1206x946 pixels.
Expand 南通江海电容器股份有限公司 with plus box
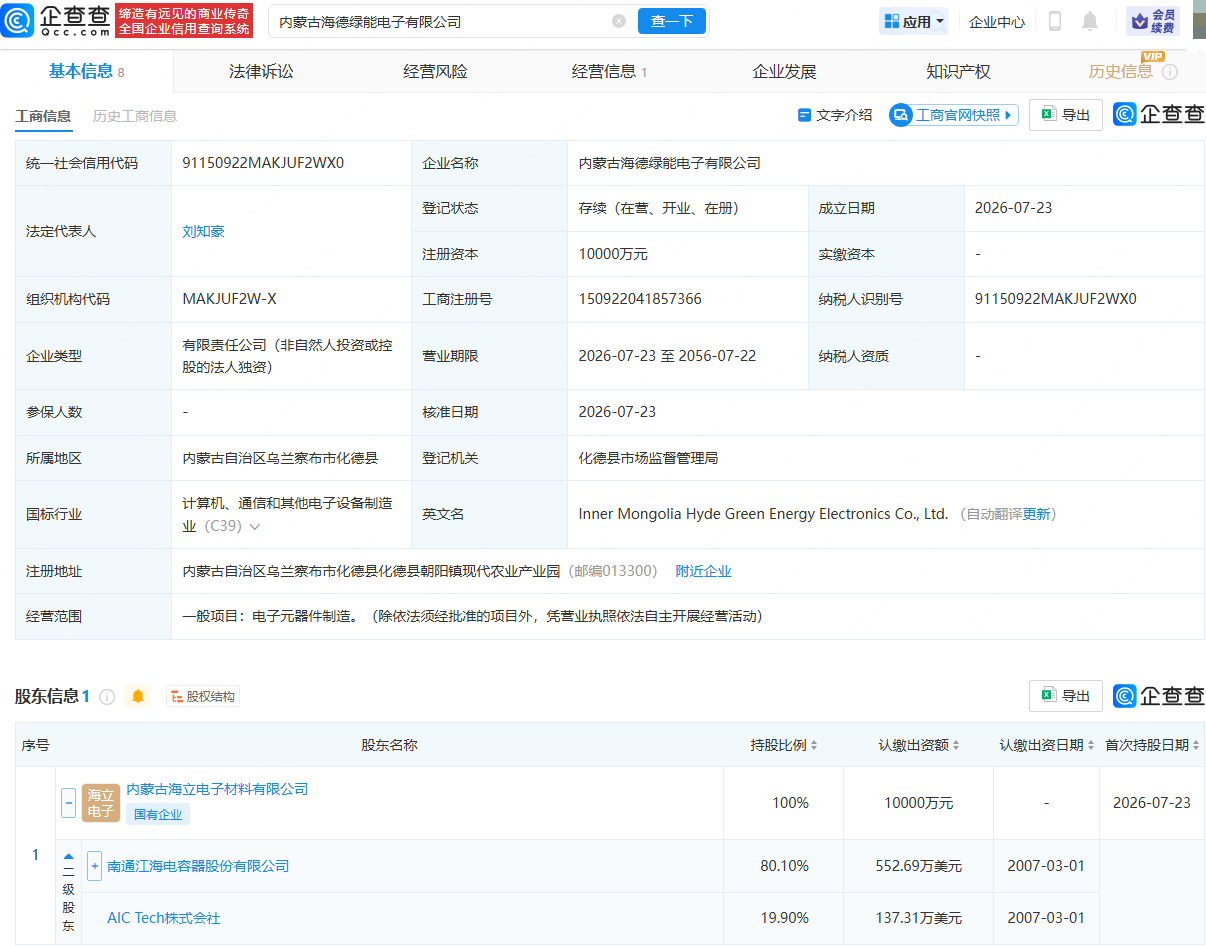(95, 866)
